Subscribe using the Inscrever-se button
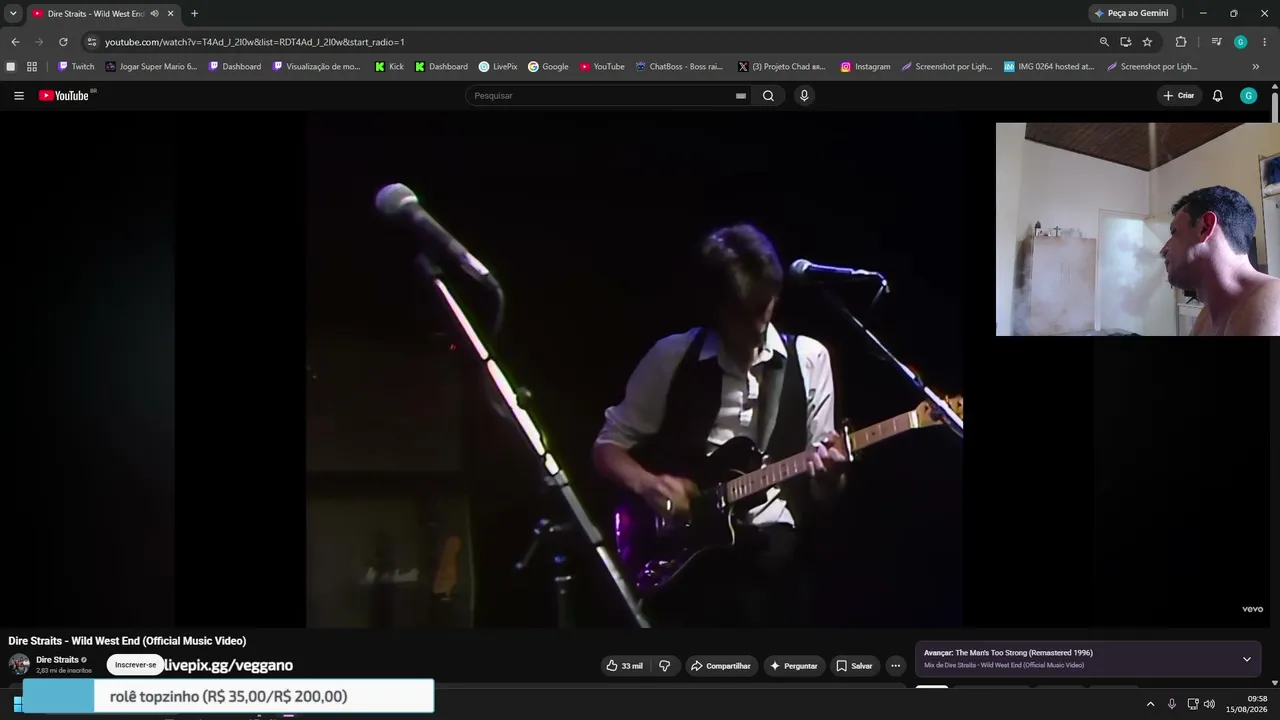Screen dimensions: 1280x720 (135, 665)
